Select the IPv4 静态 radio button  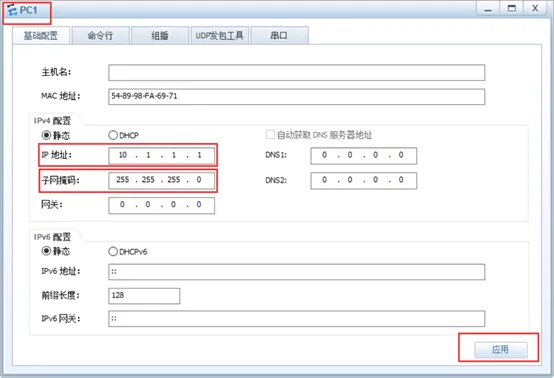pos(46,135)
